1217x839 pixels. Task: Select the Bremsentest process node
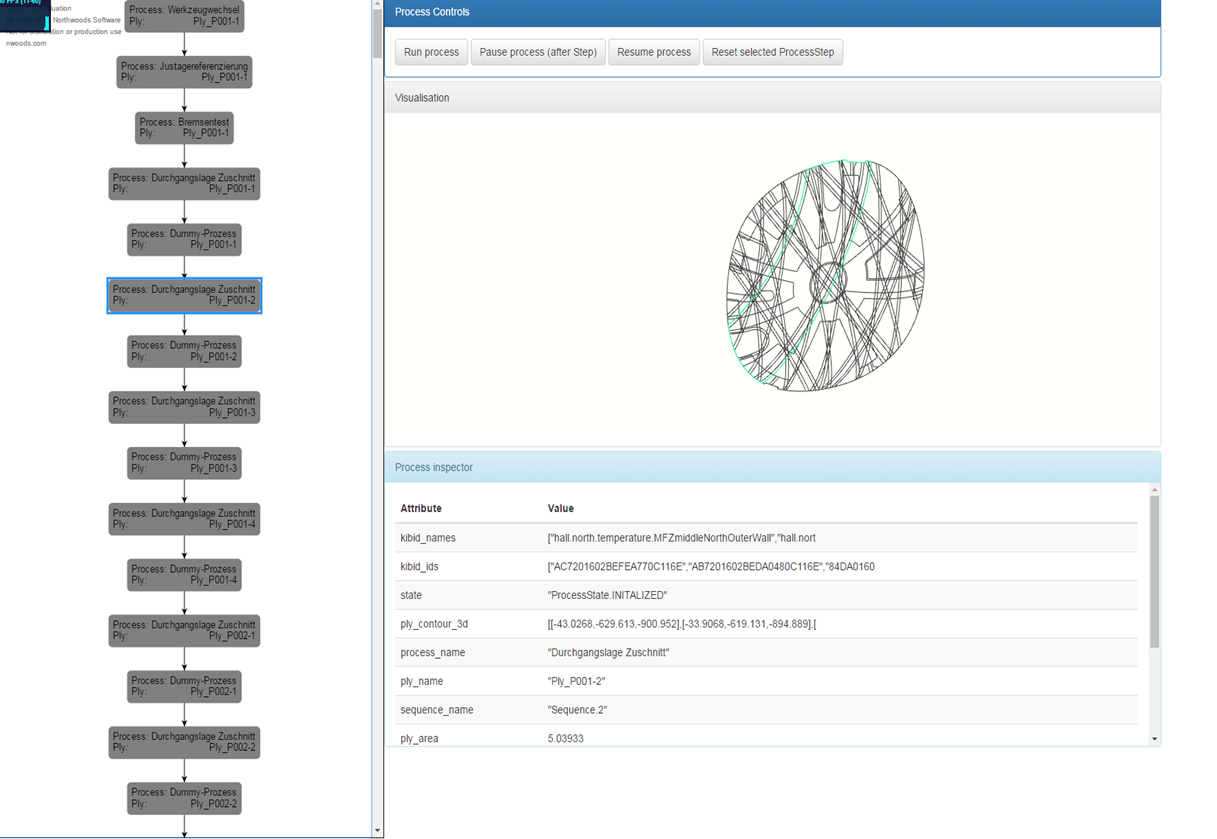[x=183, y=128]
